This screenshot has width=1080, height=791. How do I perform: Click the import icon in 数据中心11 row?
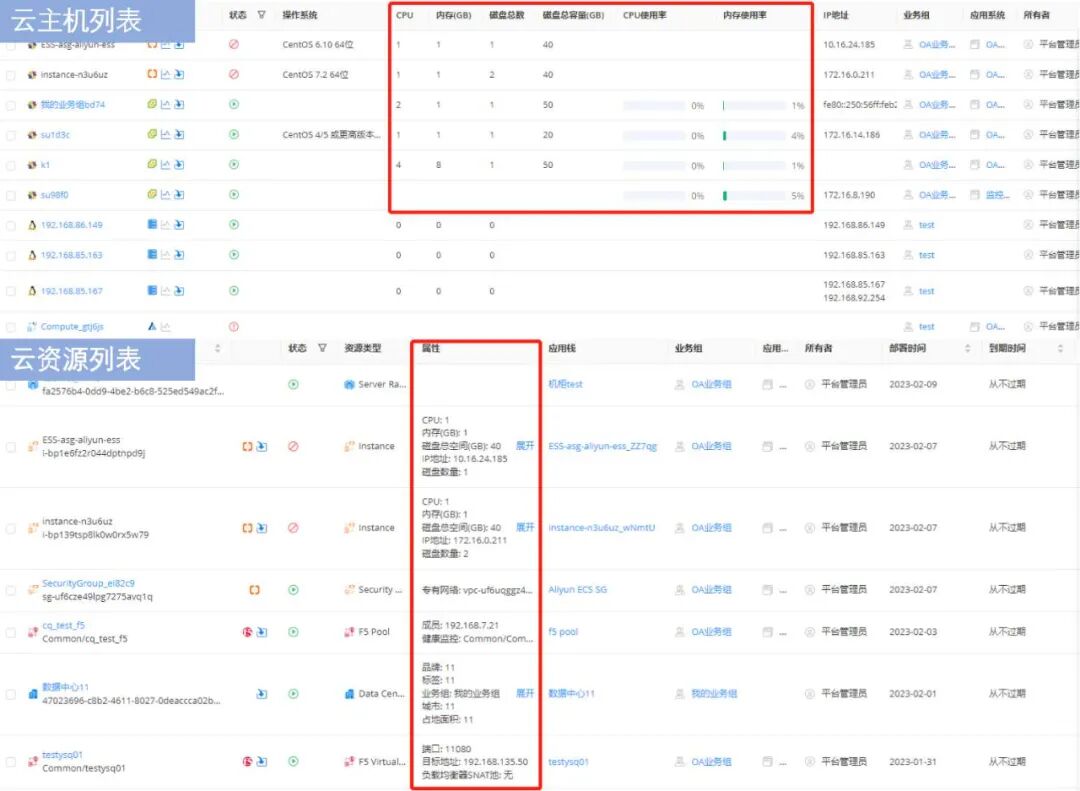point(262,694)
